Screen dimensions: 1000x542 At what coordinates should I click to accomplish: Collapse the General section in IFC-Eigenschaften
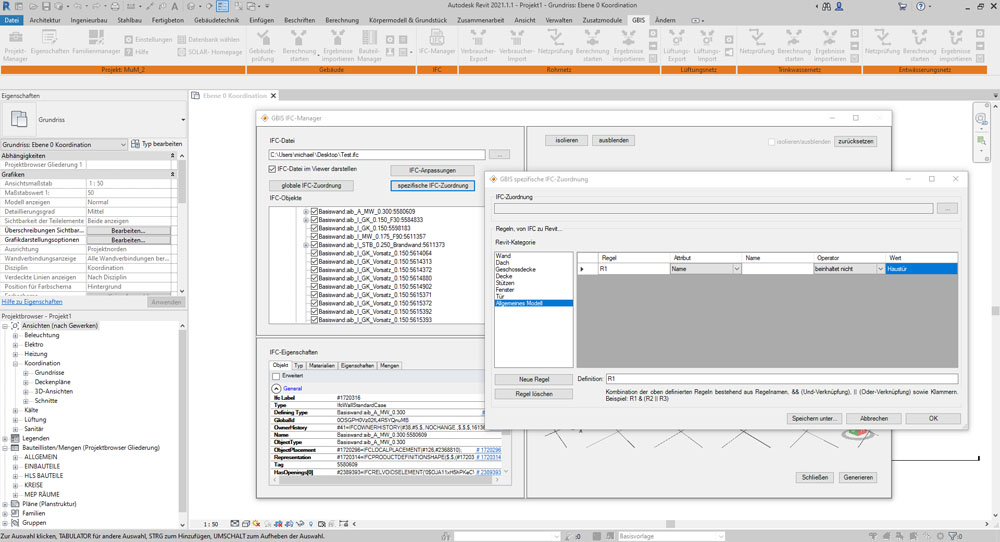tap(276, 388)
